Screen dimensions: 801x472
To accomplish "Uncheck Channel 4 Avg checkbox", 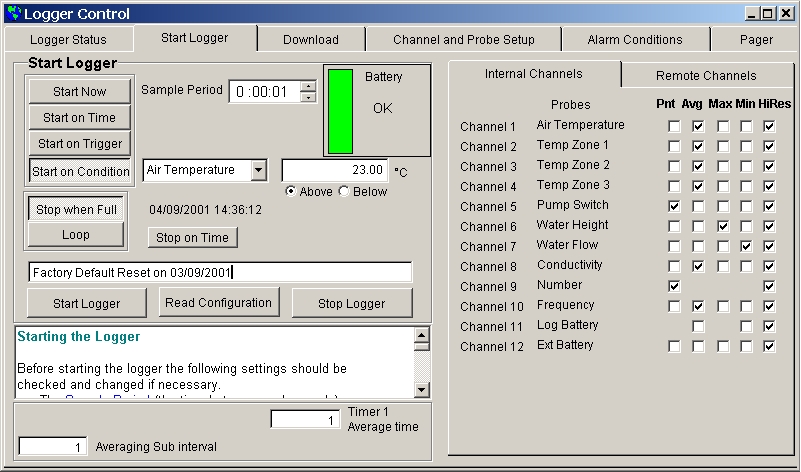I will pyautogui.click(x=698, y=186).
